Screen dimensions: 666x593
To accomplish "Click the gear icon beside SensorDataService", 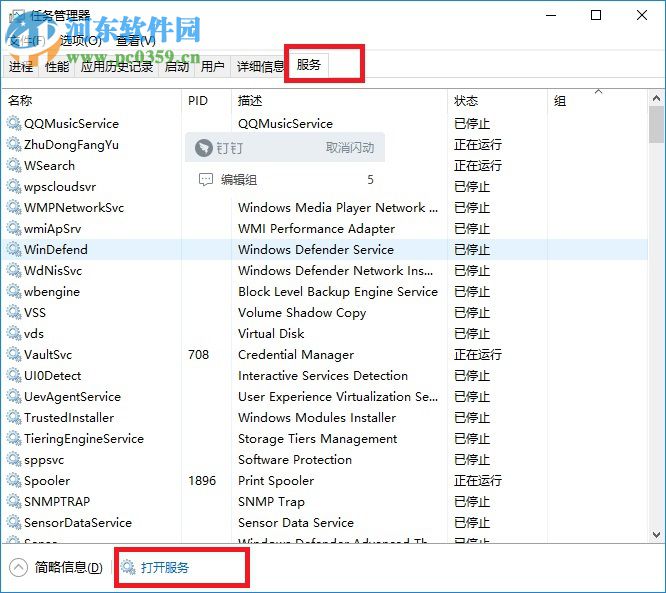I will [14, 523].
